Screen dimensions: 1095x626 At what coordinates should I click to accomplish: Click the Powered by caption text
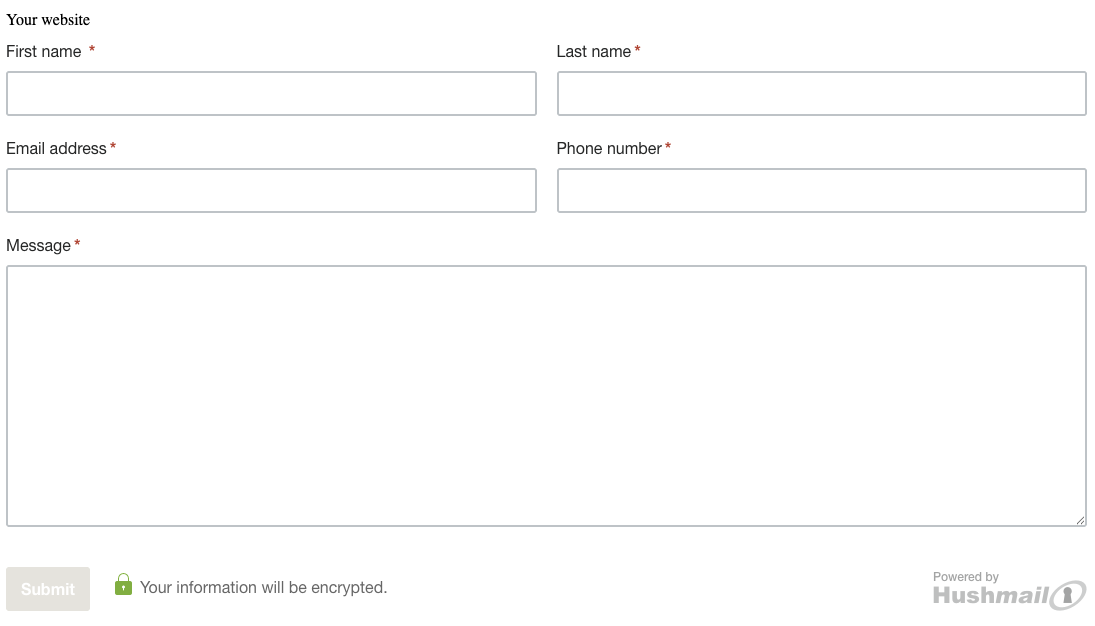coord(966,577)
